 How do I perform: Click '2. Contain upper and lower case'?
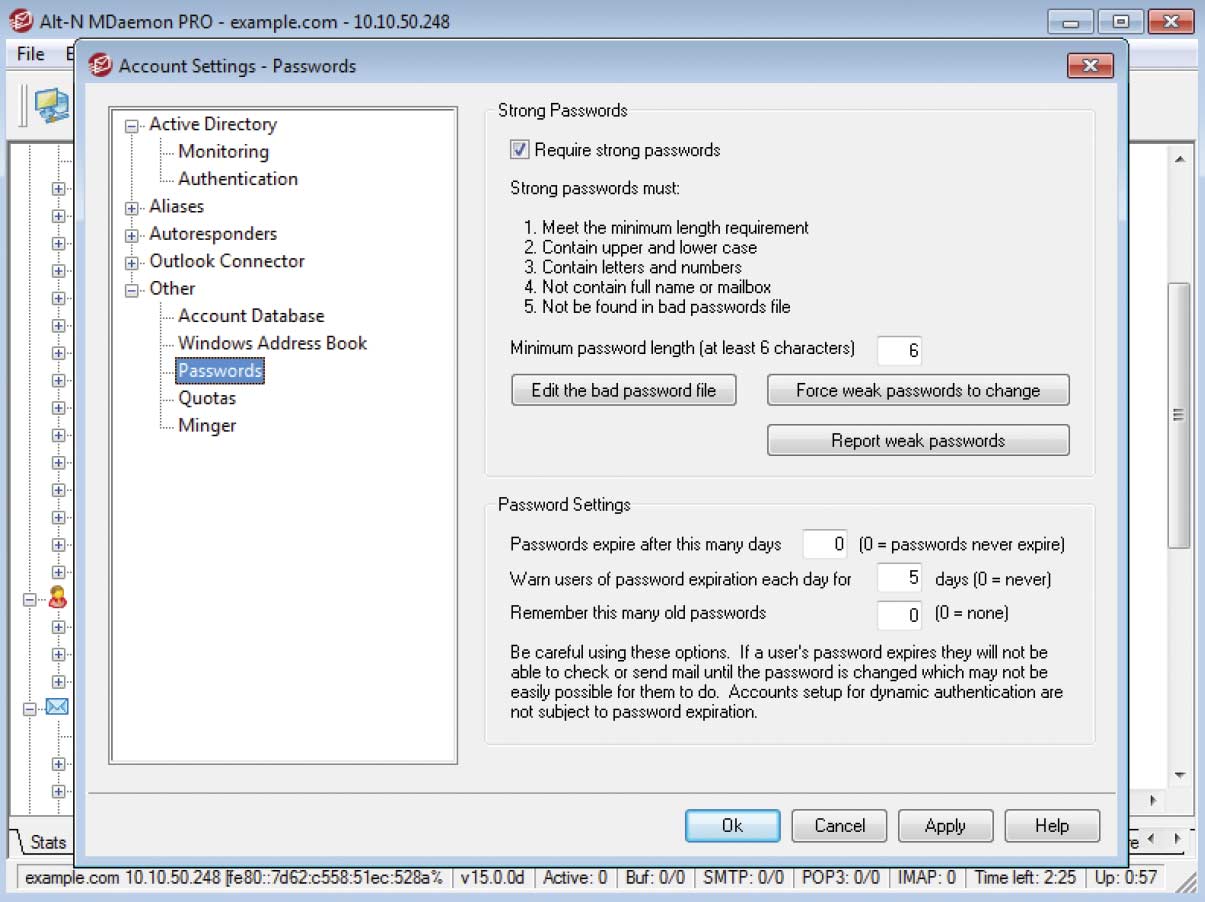pos(641,247)
